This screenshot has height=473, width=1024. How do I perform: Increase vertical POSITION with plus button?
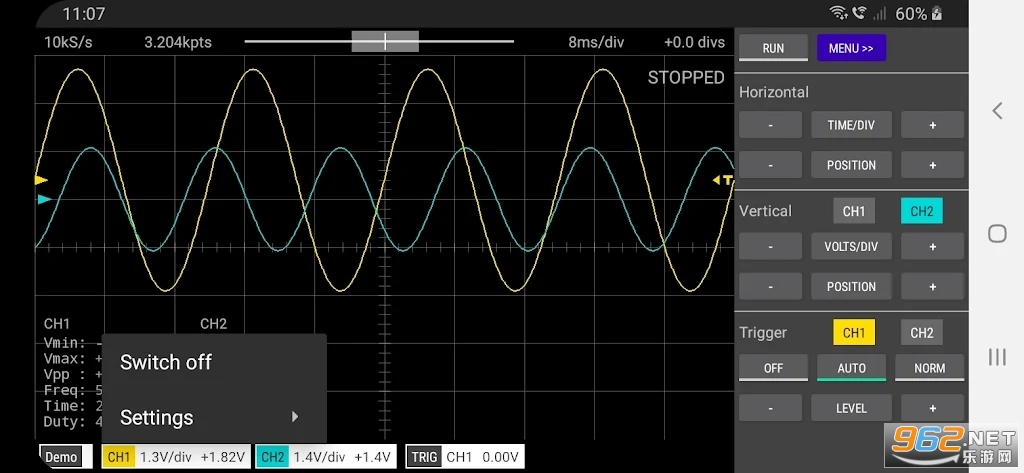pos(932,286)
